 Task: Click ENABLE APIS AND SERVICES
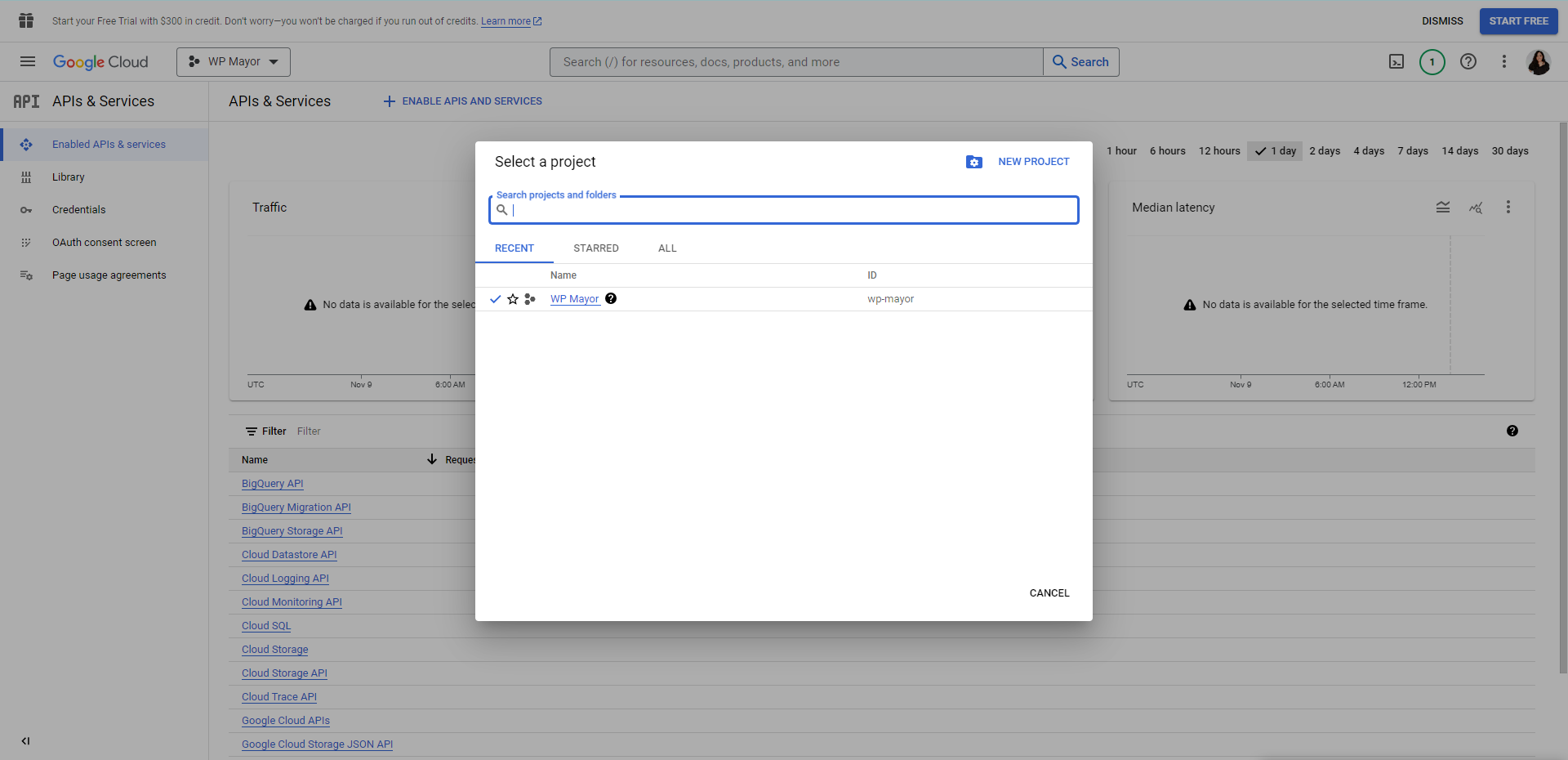click(x=462, y=101)
